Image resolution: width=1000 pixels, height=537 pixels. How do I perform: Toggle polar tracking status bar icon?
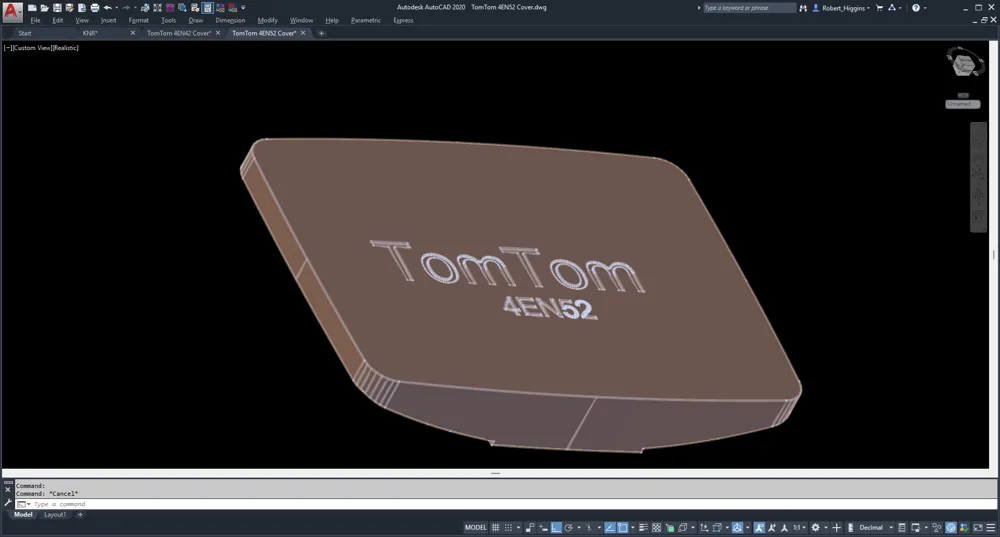pos(568,527)
